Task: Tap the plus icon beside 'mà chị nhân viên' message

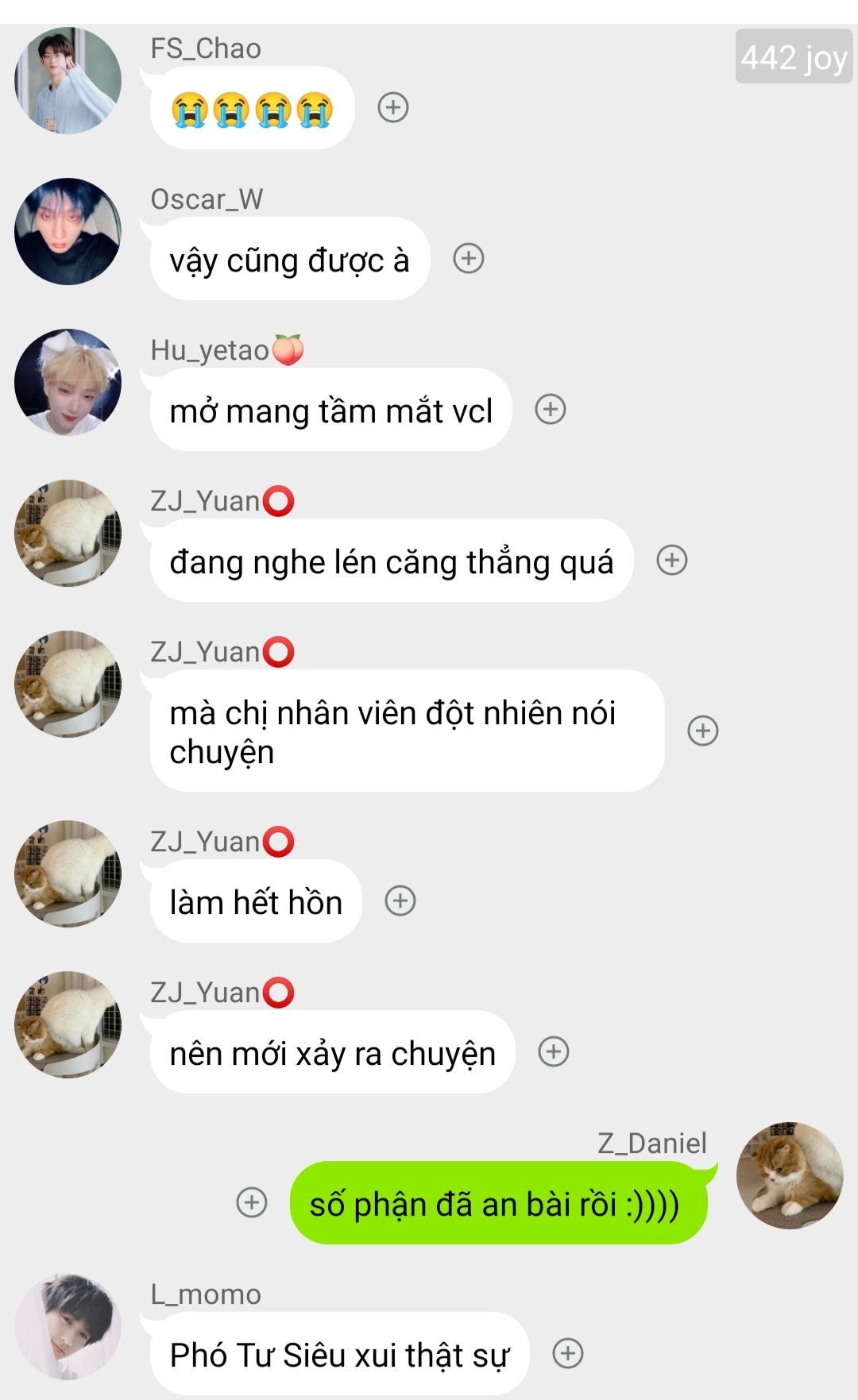Action: pos(703,731)
